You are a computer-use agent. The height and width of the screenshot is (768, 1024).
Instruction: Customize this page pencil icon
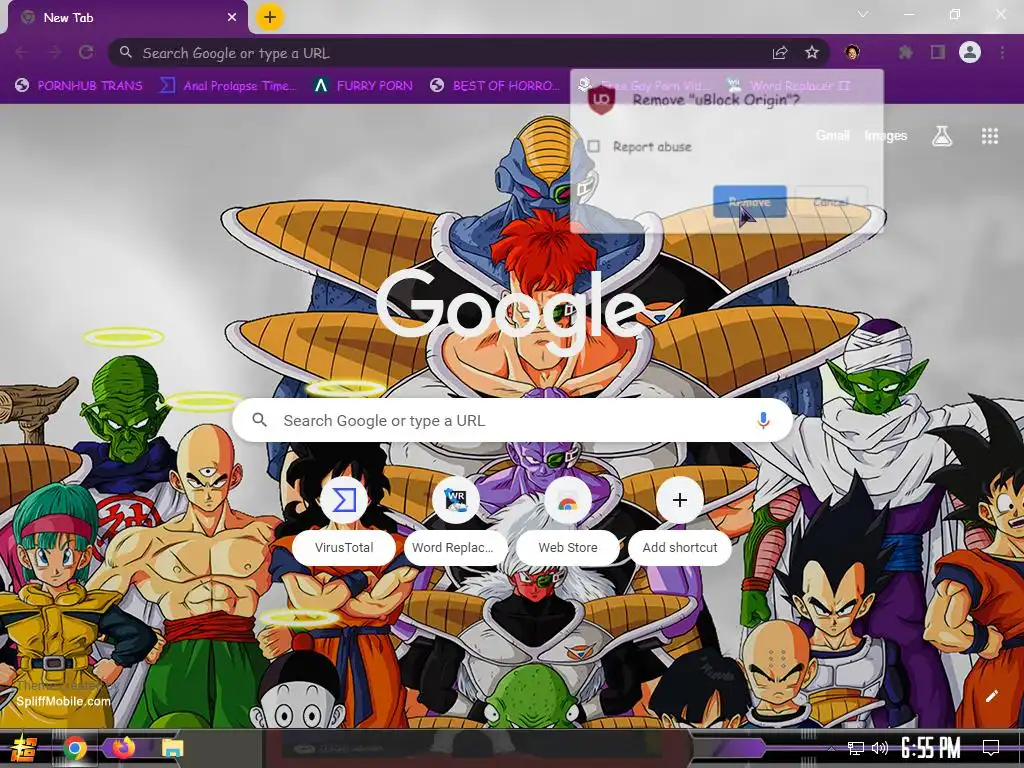991,696
